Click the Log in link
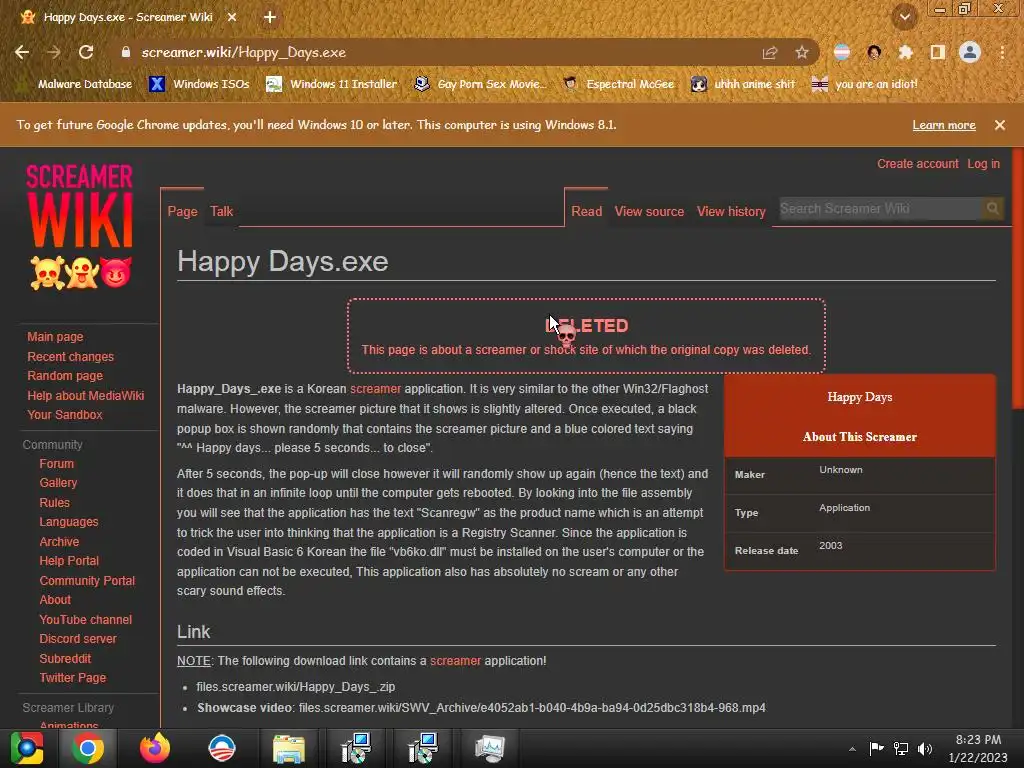Screen dimensions: 1024x768 coord(983,164)
